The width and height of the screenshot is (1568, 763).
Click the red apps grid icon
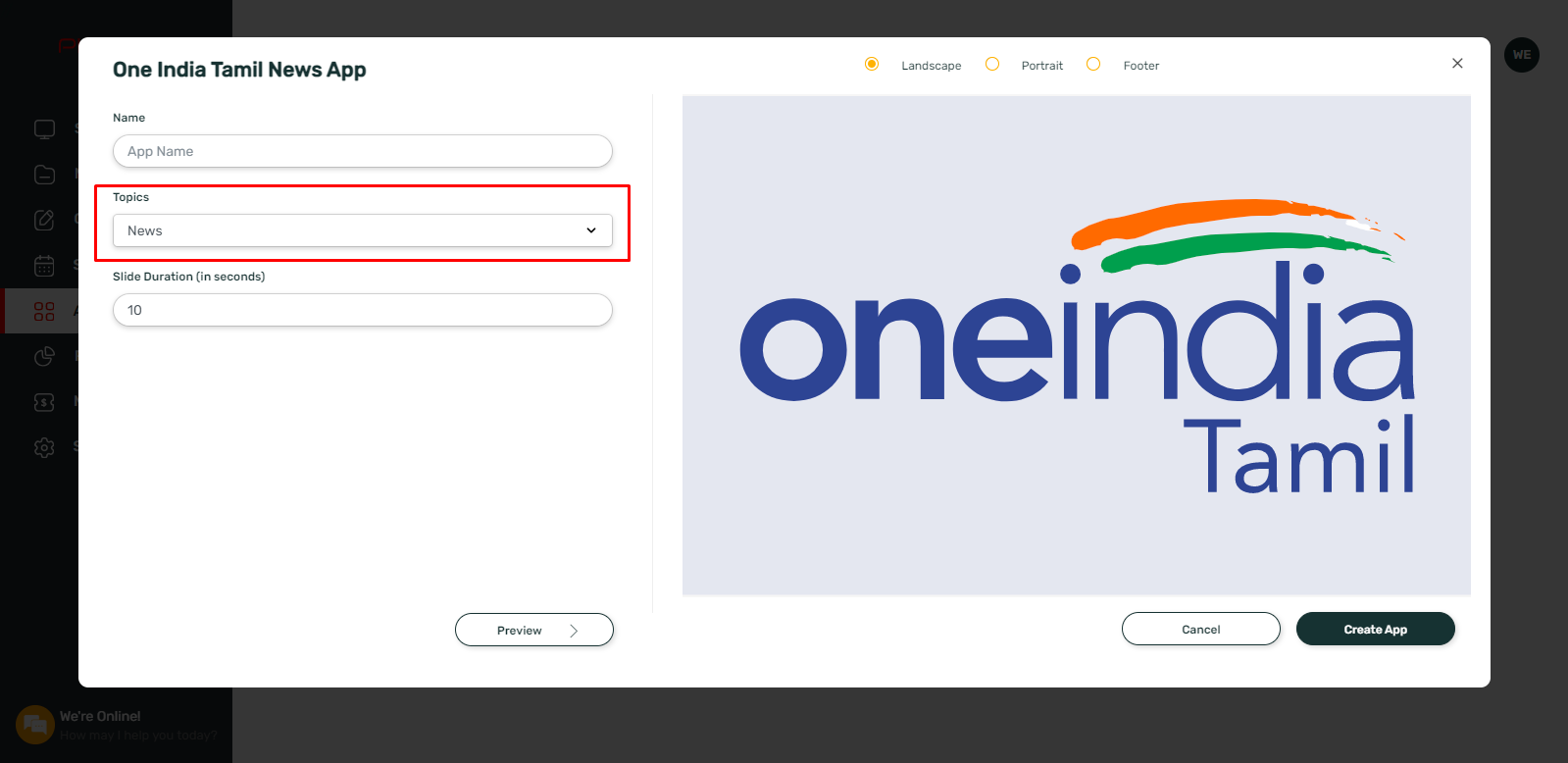tap(44, 311)
